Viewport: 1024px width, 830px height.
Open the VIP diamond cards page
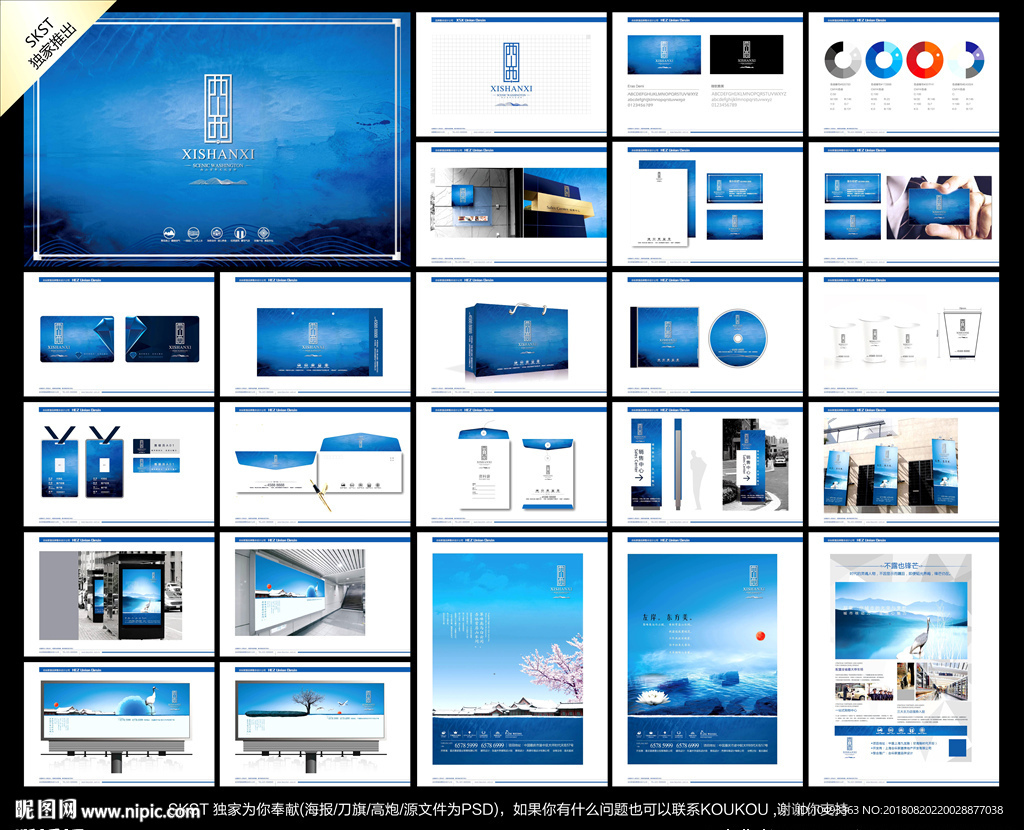pos(119,335)
